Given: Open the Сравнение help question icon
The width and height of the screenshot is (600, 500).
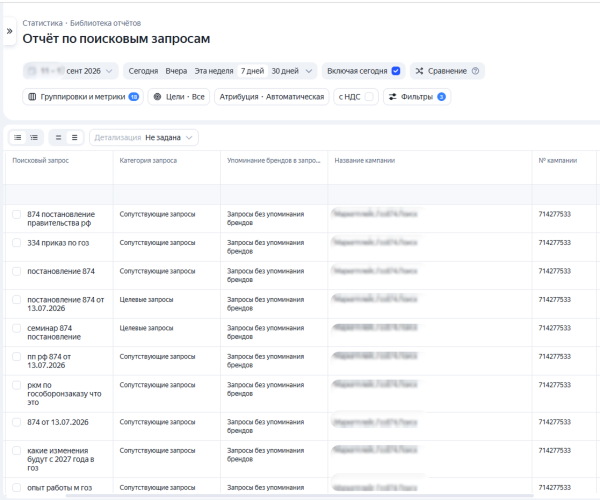Looking at the screenshot, I should [475, 71].
